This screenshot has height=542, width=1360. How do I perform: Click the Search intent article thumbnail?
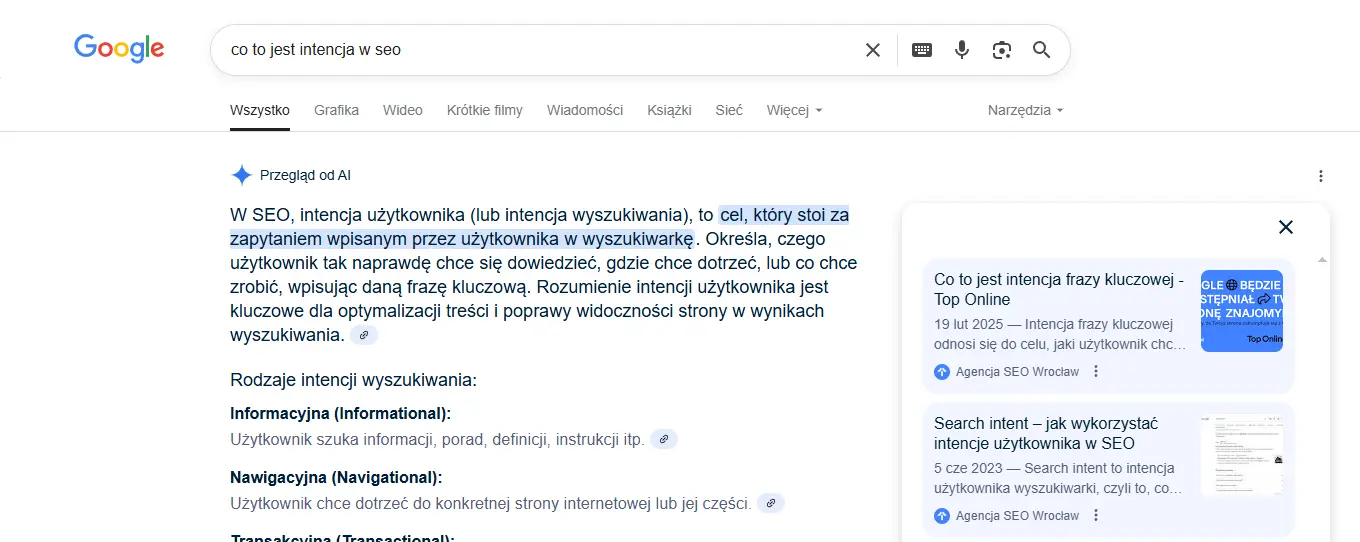[x=1242, y=454]
